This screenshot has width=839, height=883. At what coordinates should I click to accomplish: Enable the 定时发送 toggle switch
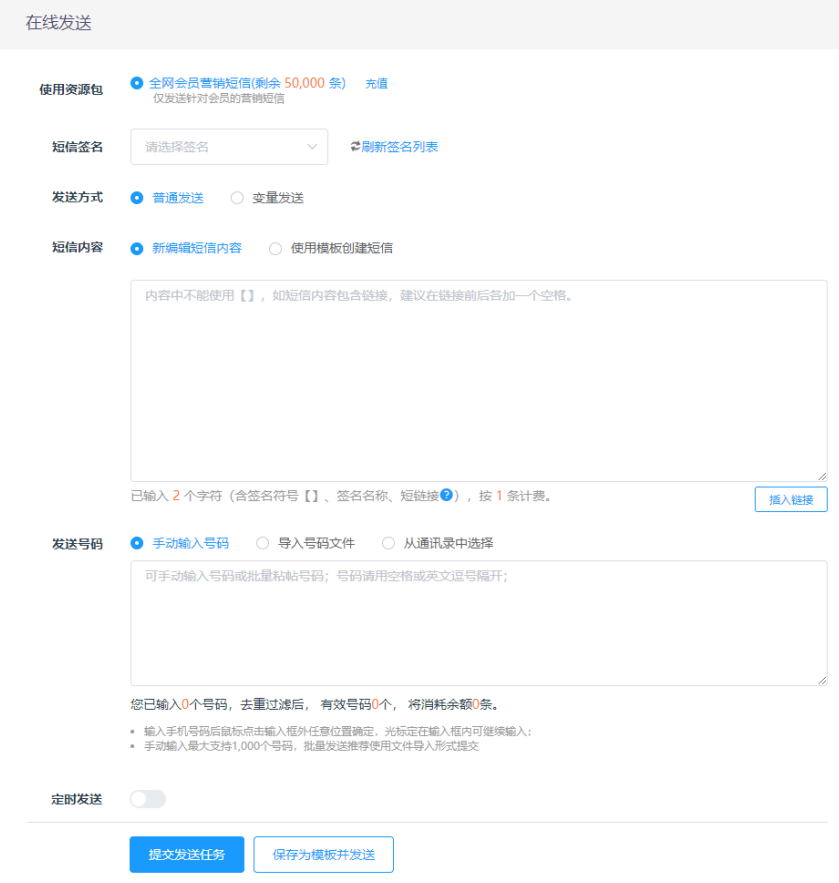pyautogui.click(x=148, y=799)
